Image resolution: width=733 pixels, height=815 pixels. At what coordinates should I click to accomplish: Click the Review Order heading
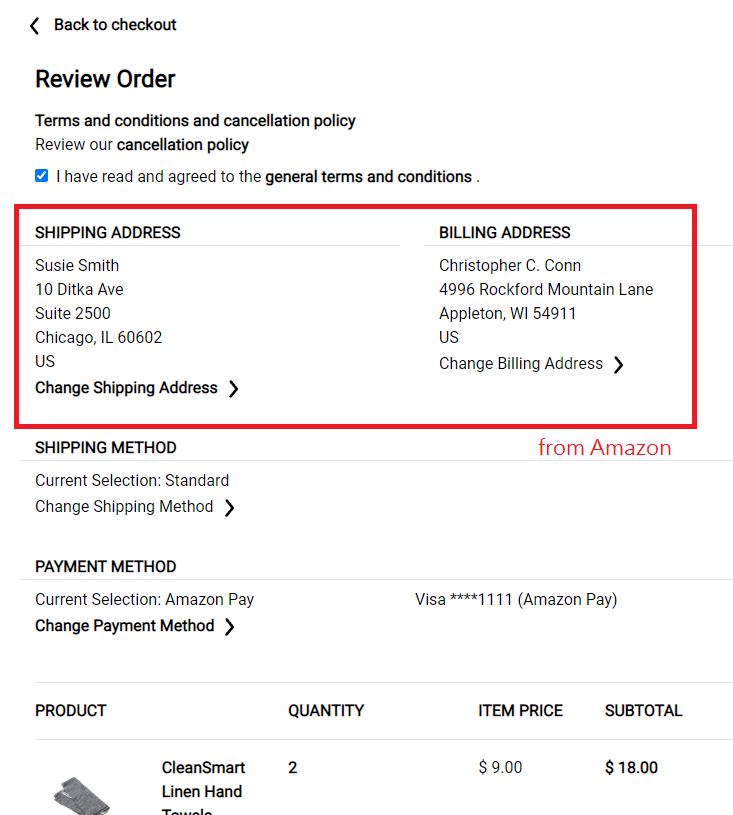point(105,79)
